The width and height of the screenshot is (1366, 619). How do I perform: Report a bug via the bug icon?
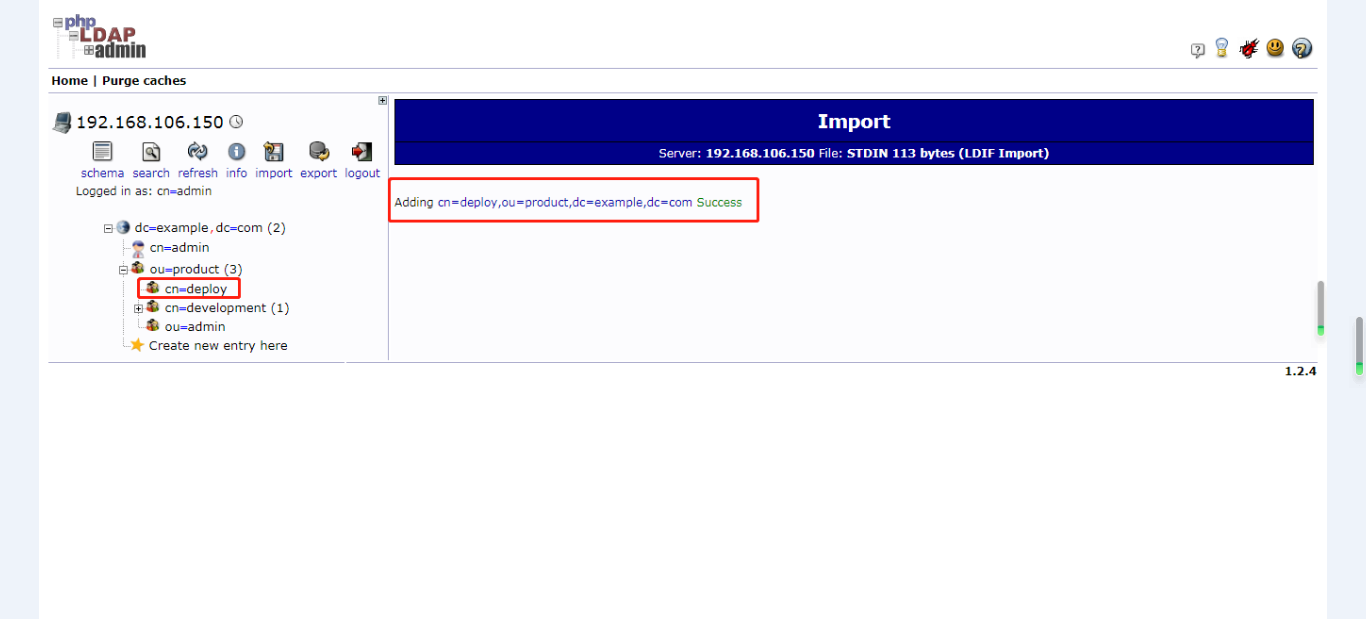(x=1249, y=47)
